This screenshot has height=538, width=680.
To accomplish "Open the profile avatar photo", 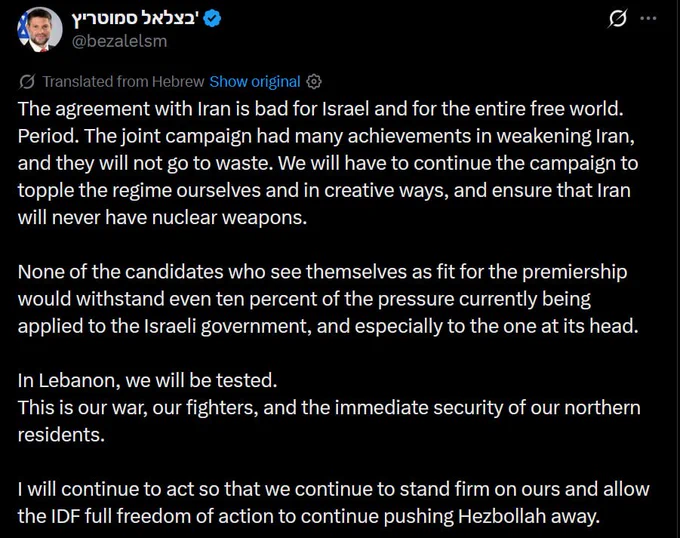I will click(x=39, y=29).
